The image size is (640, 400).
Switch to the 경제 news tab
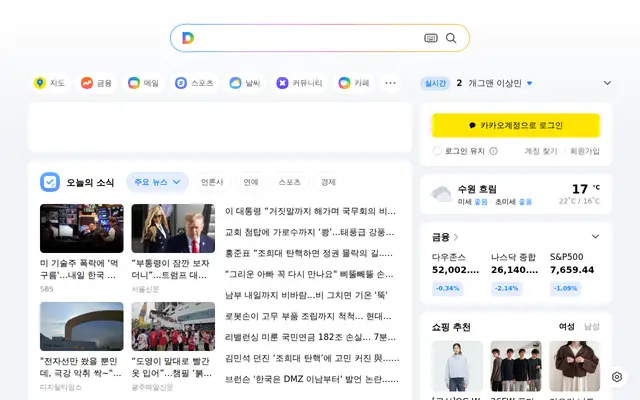tap(328, 182)
